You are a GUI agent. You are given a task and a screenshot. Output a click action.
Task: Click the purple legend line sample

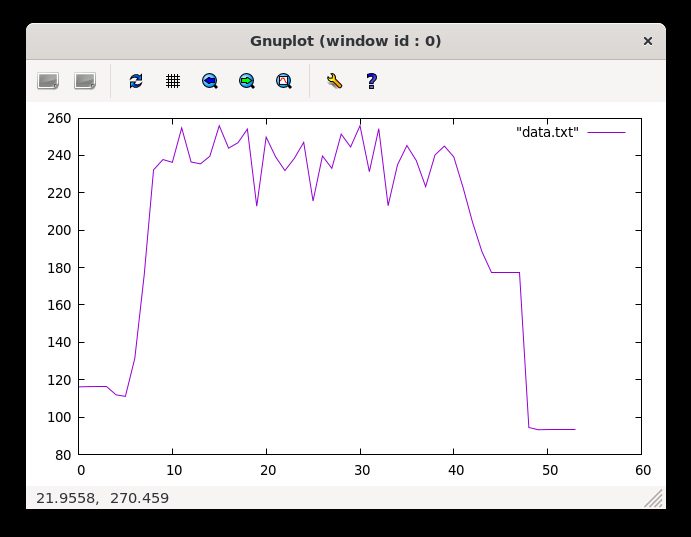[606, 132]
